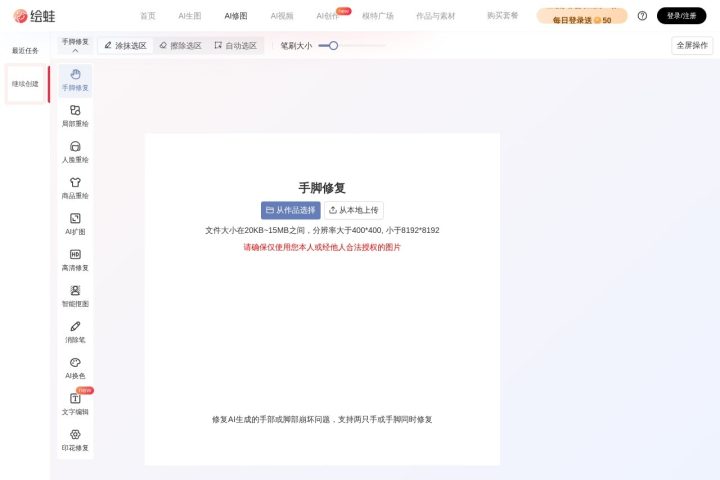The width and height of the screenshot is (720, 480).
Task: Open the AI修图 tab
Action: [x=236, y=16]
